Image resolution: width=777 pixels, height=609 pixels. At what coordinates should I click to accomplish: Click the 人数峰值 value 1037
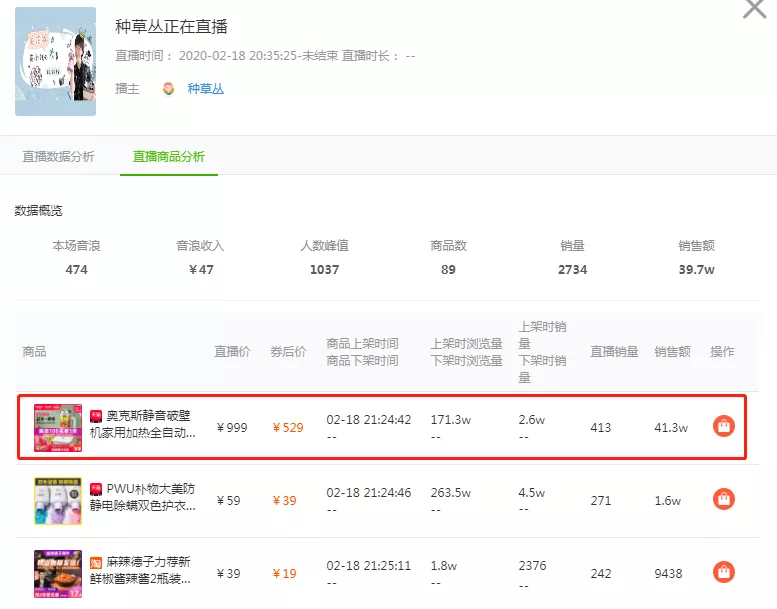pos(325,270)
